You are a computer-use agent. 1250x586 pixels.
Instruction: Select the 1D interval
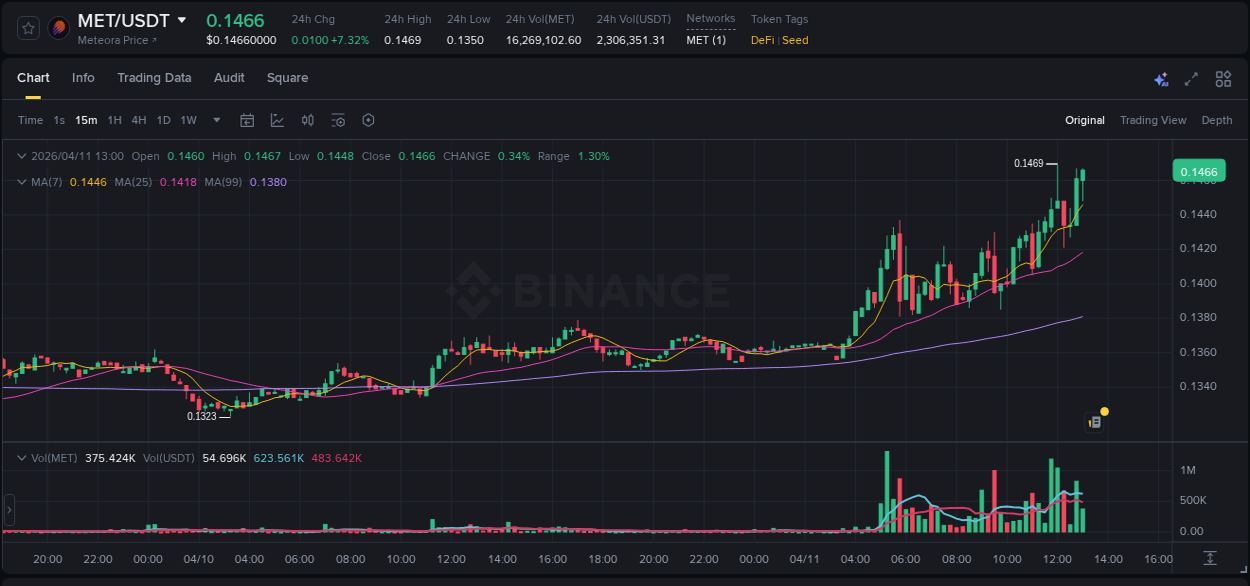coord(163,120)
